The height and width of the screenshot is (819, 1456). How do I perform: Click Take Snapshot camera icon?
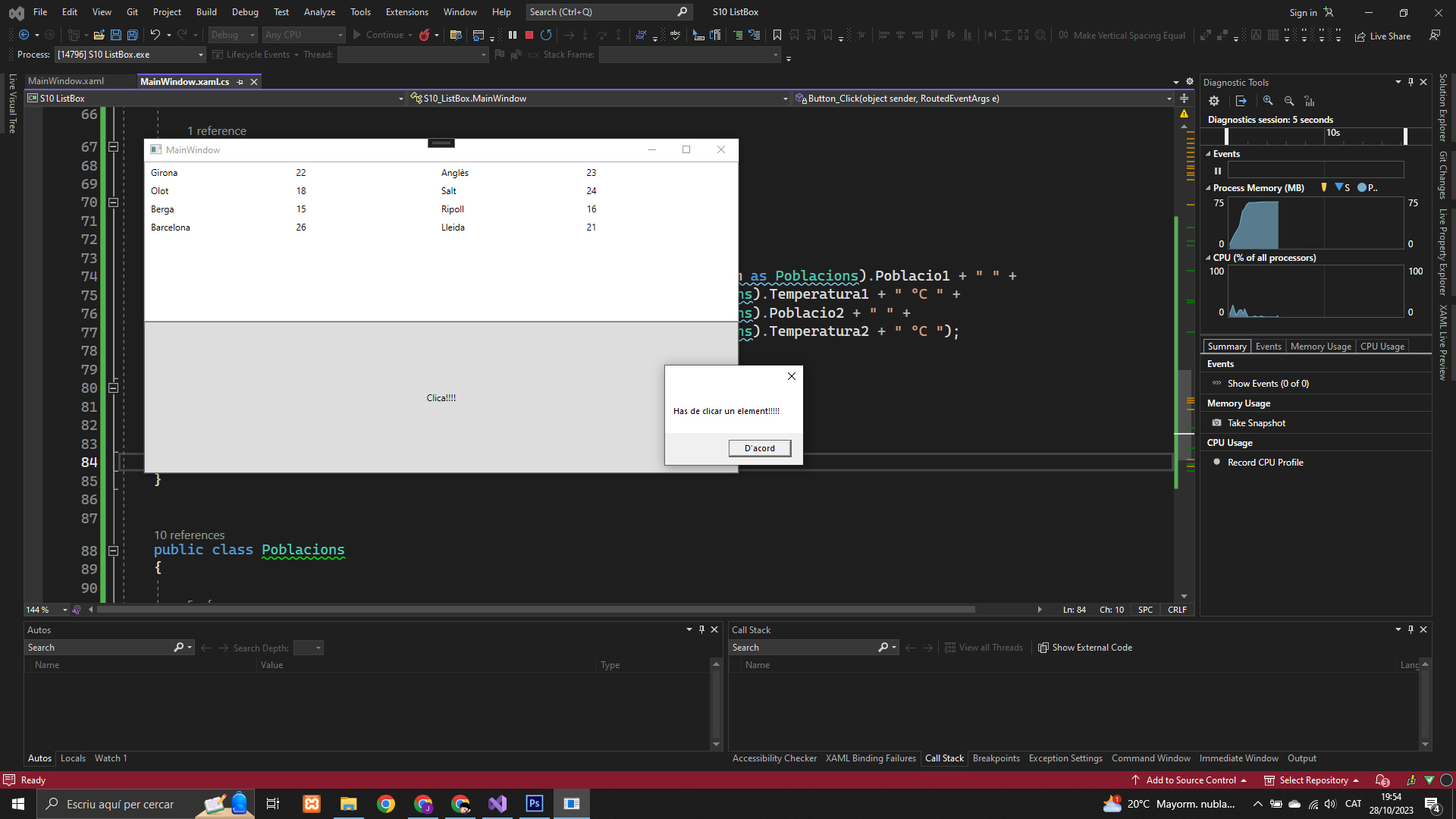pyautogui.click(x=1217, y=423)
